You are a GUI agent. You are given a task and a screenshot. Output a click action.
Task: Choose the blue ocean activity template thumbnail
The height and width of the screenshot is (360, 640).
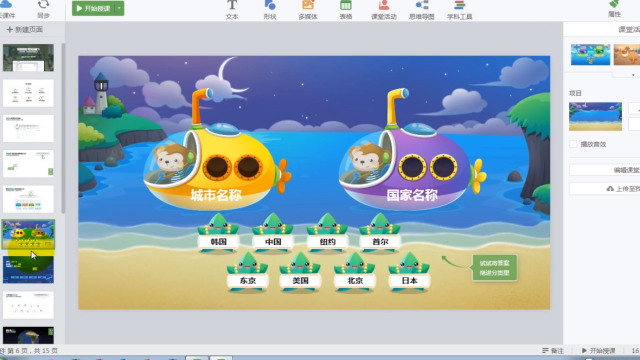point(590,55)
